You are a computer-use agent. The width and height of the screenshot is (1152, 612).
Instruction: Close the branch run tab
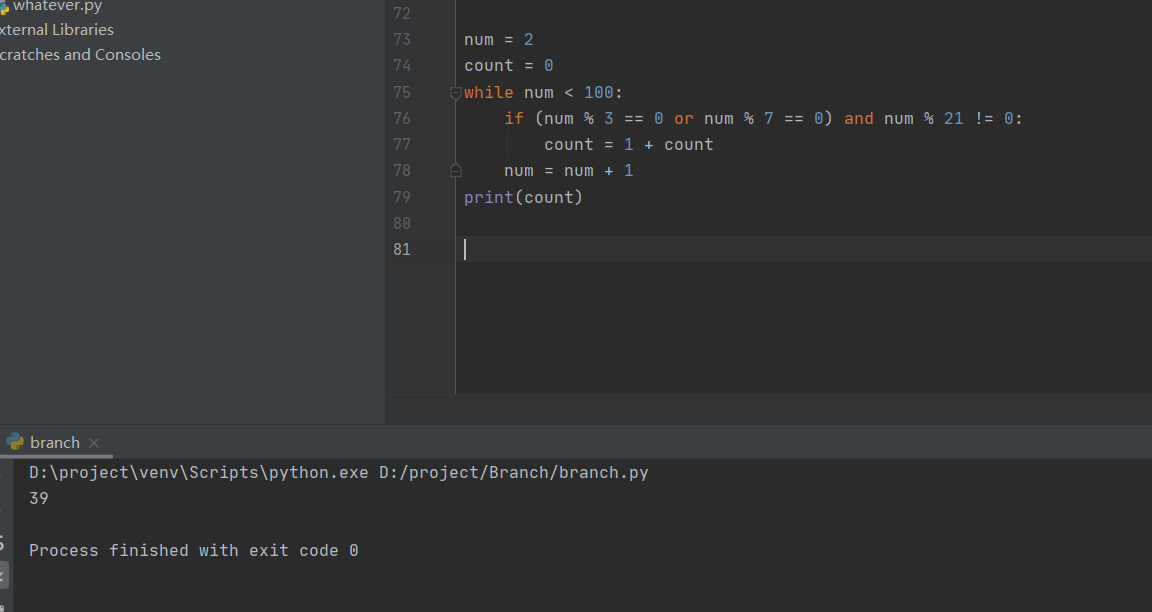point(94,442)
